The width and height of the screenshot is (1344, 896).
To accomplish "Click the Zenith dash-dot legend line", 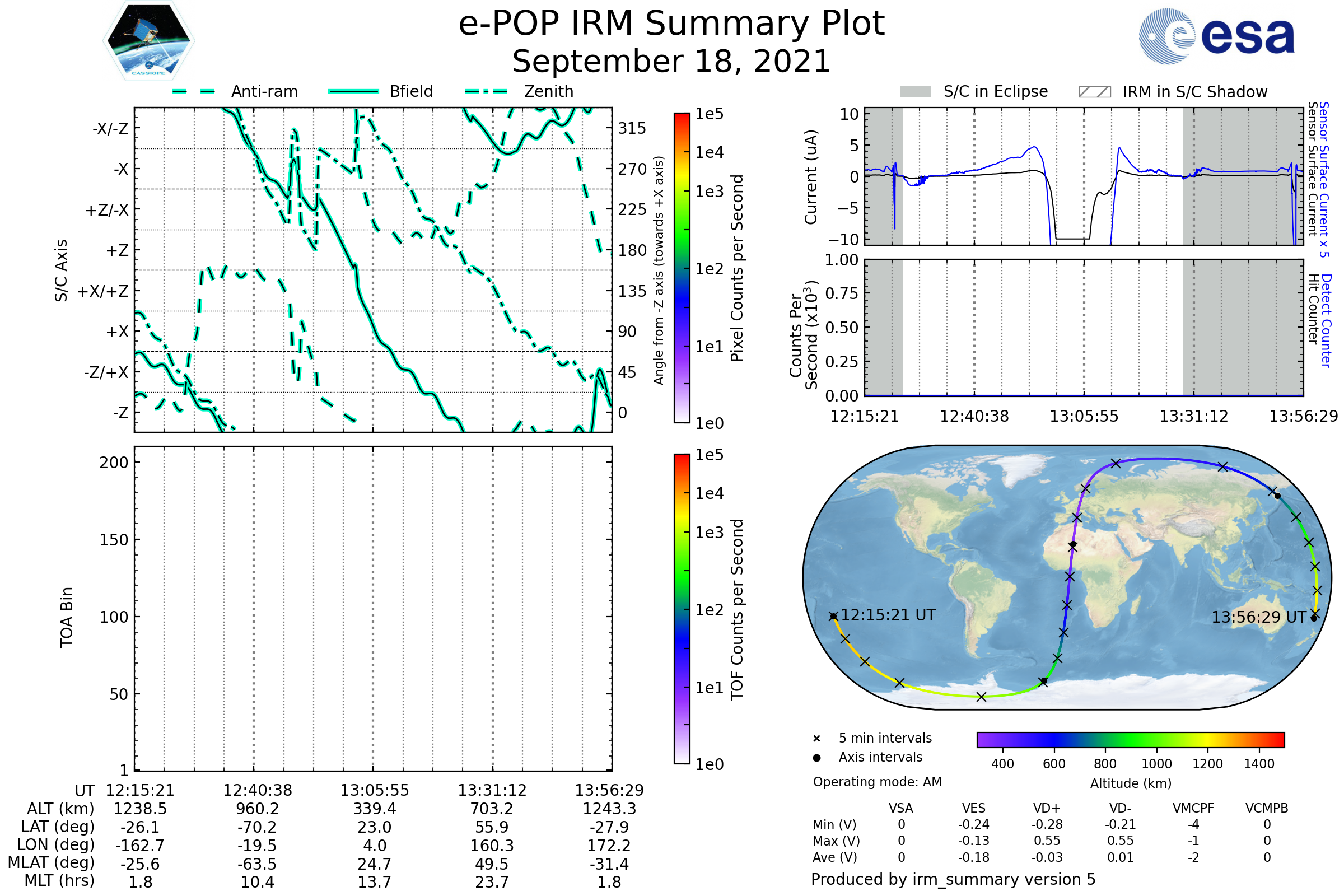I will click(x=486, y=91).
